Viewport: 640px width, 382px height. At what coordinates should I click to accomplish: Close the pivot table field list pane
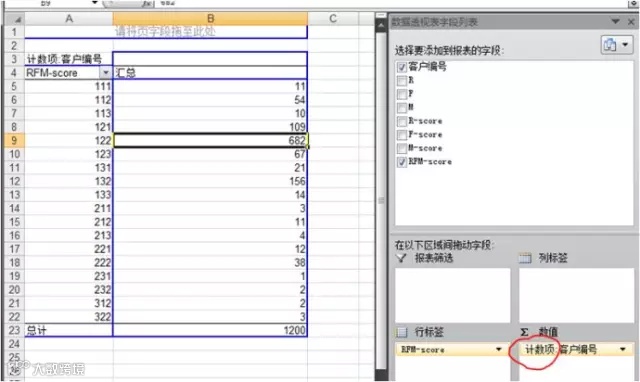pos(631,22)
